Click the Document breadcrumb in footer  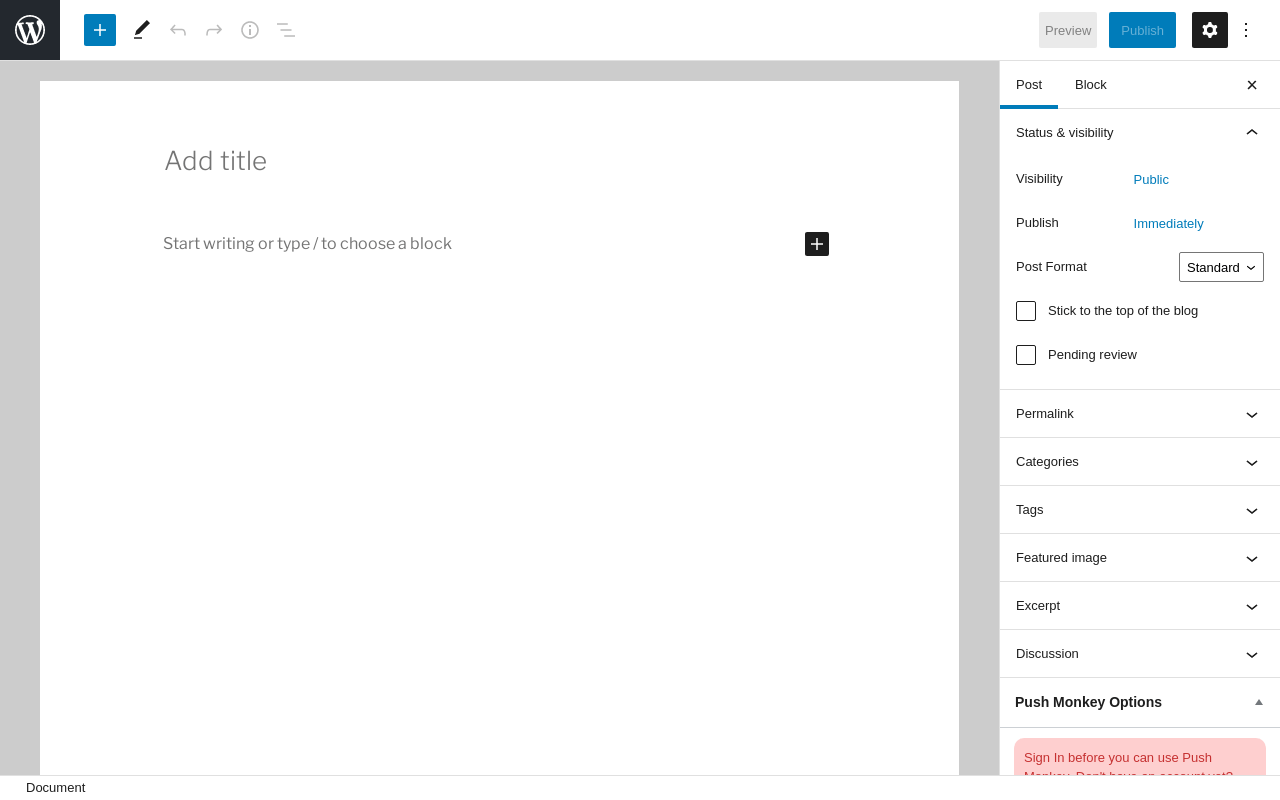(56, 788)
